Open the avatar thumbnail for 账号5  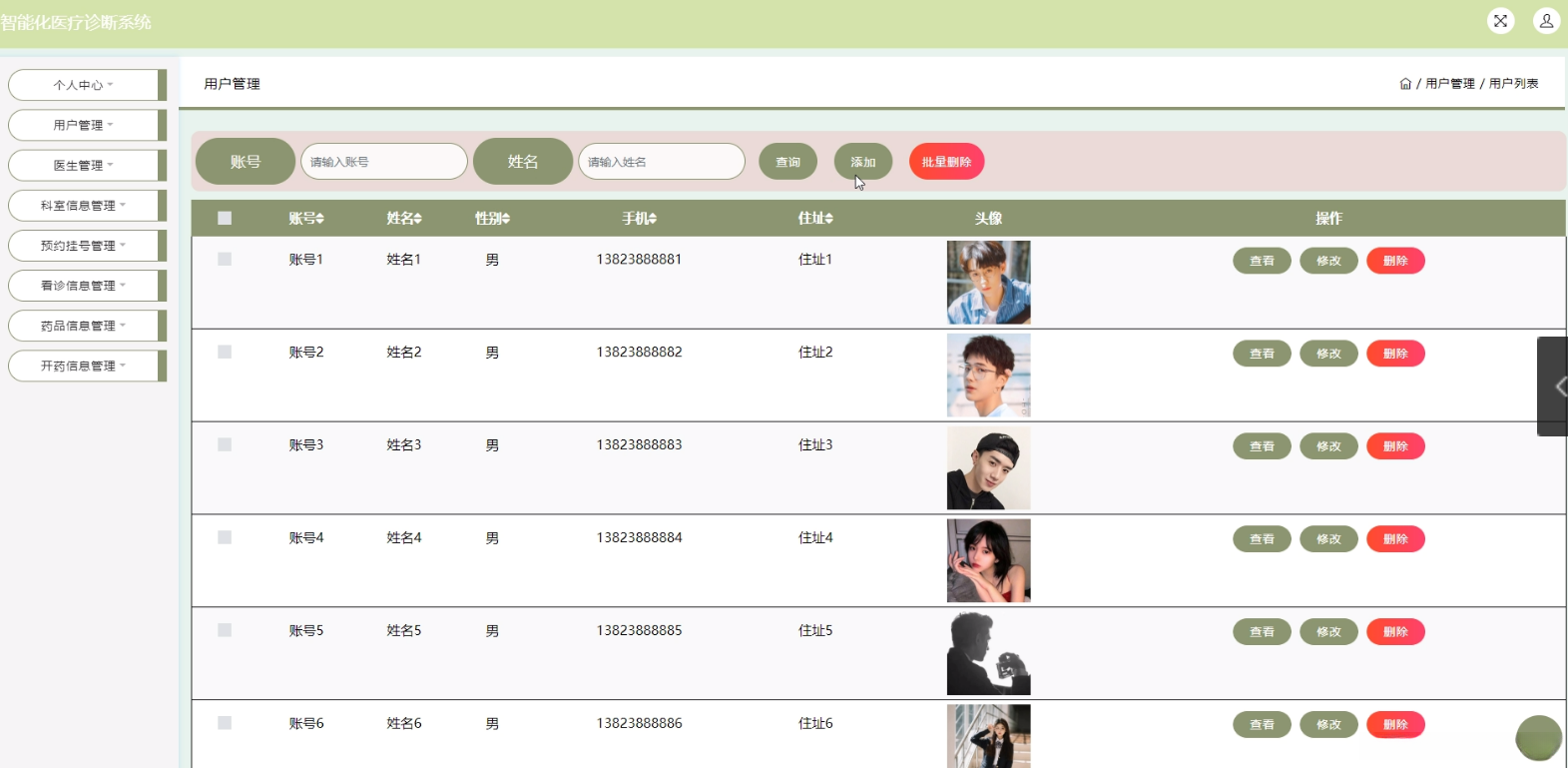(x=989, y=654)
